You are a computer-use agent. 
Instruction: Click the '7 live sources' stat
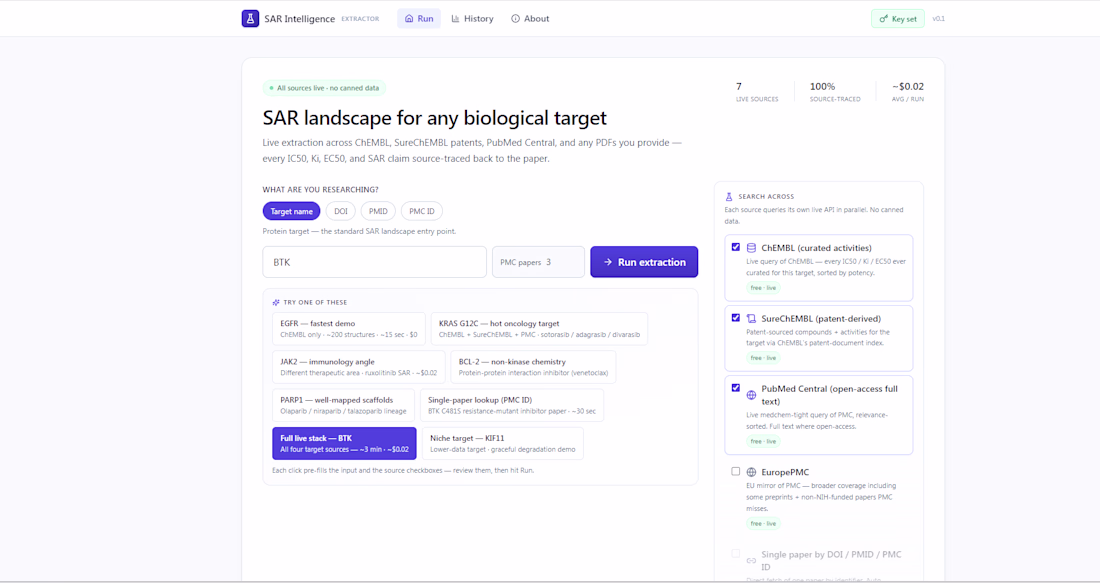757,92
